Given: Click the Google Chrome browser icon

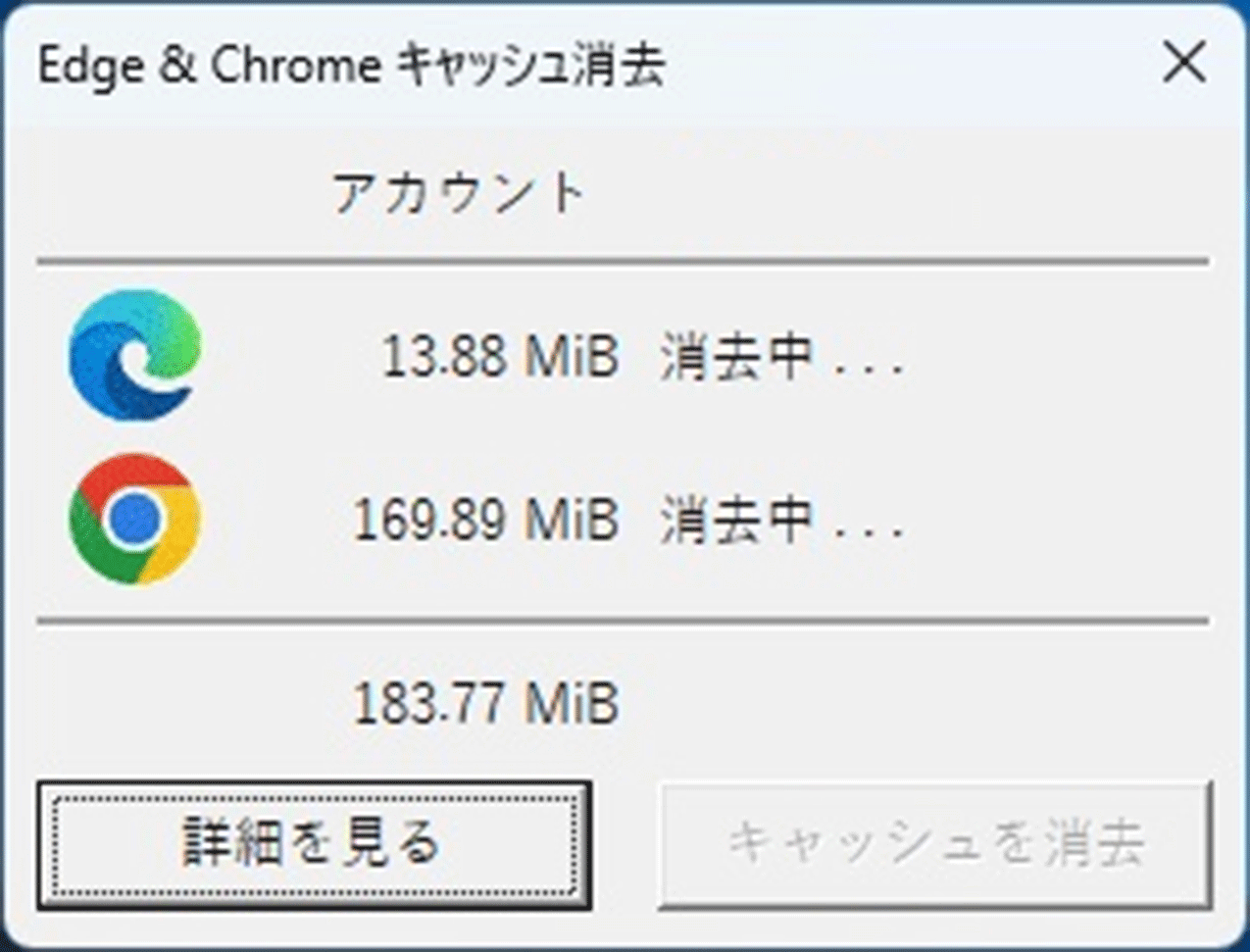Looking at the screenshot, I should [x=135, y=519].
